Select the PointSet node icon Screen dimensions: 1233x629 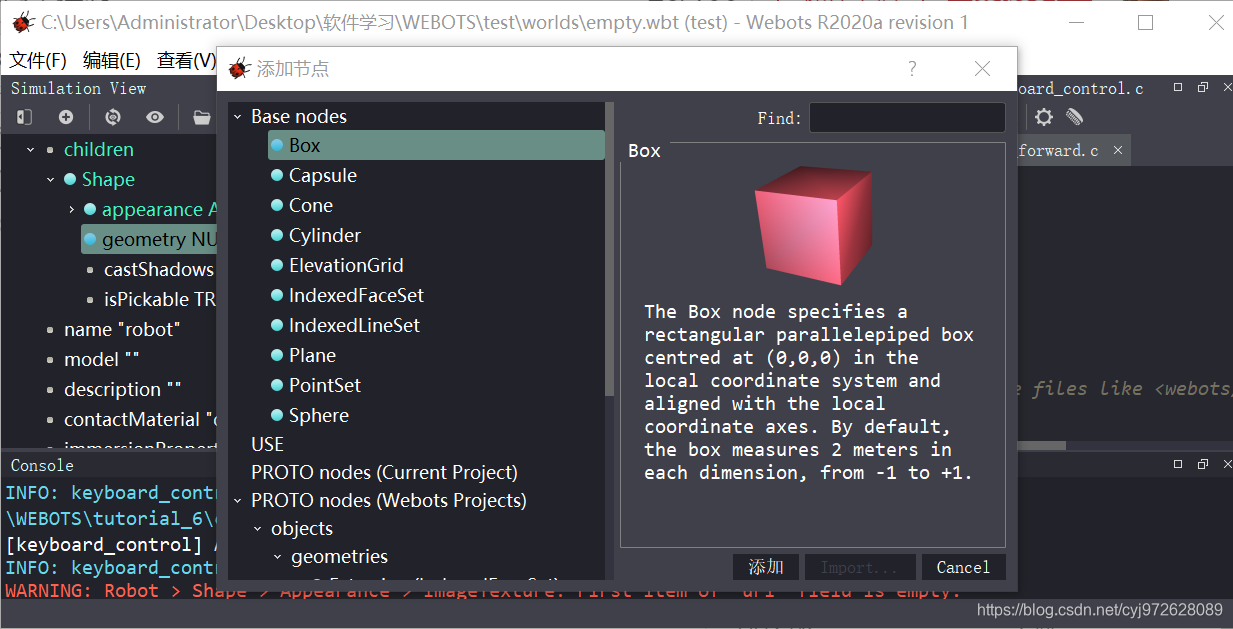pos(278,386)
